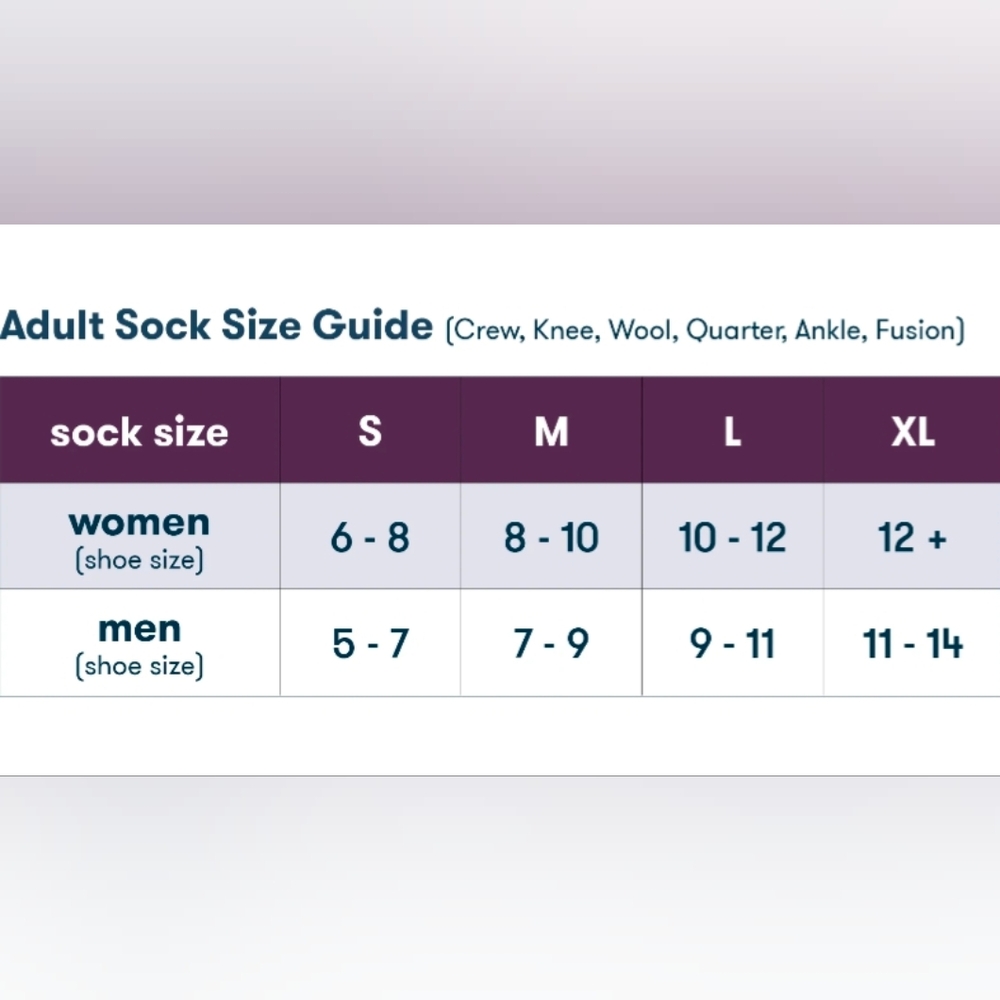The image size is (1000, 1000).
Task: Click the Crew, Knee, Wool sock types subtitle
Action: click(705, 330)
